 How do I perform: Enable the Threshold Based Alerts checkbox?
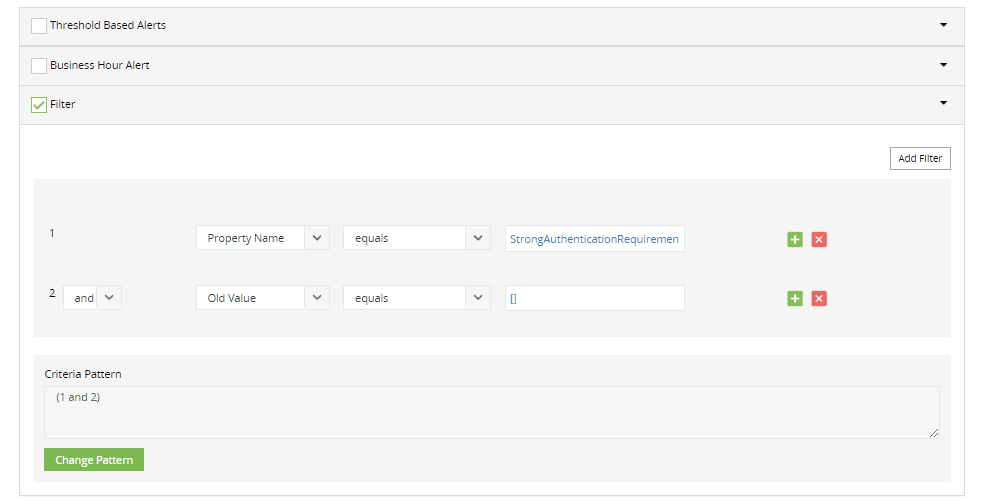coord(39,26)
